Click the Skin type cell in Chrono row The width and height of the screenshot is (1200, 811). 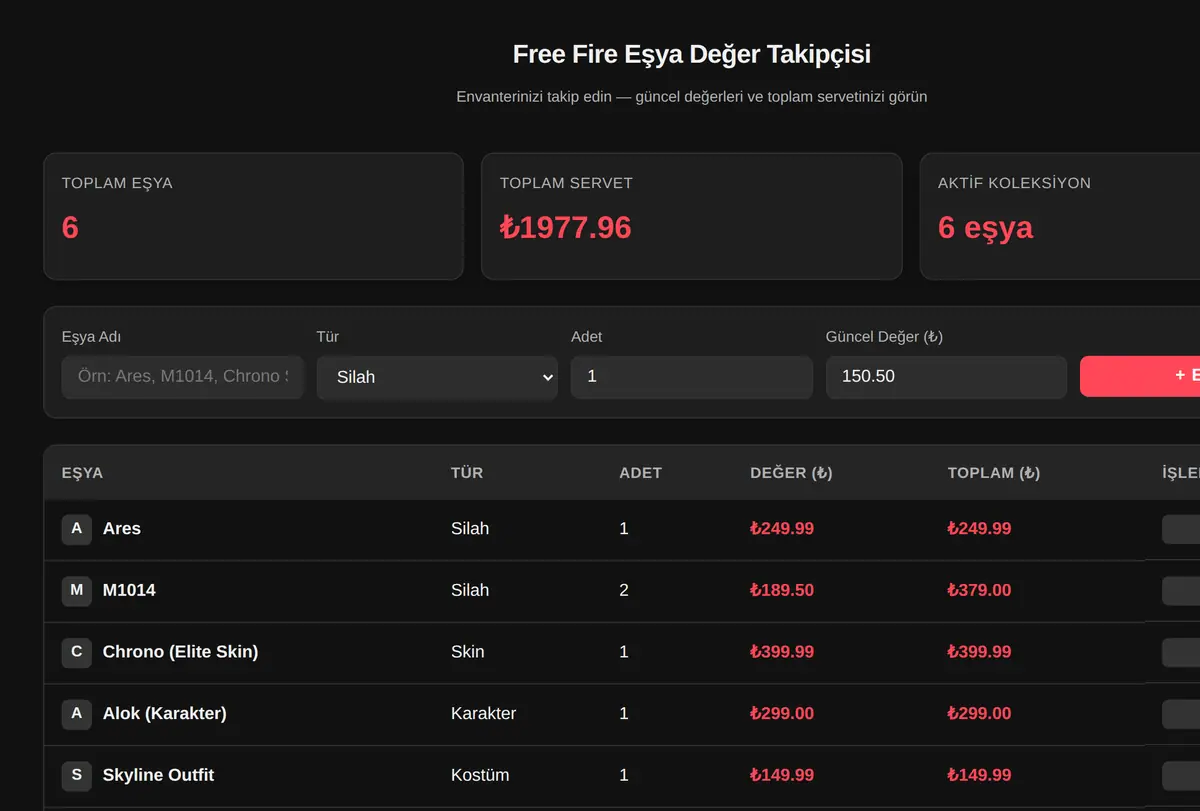tap(467, 652)
